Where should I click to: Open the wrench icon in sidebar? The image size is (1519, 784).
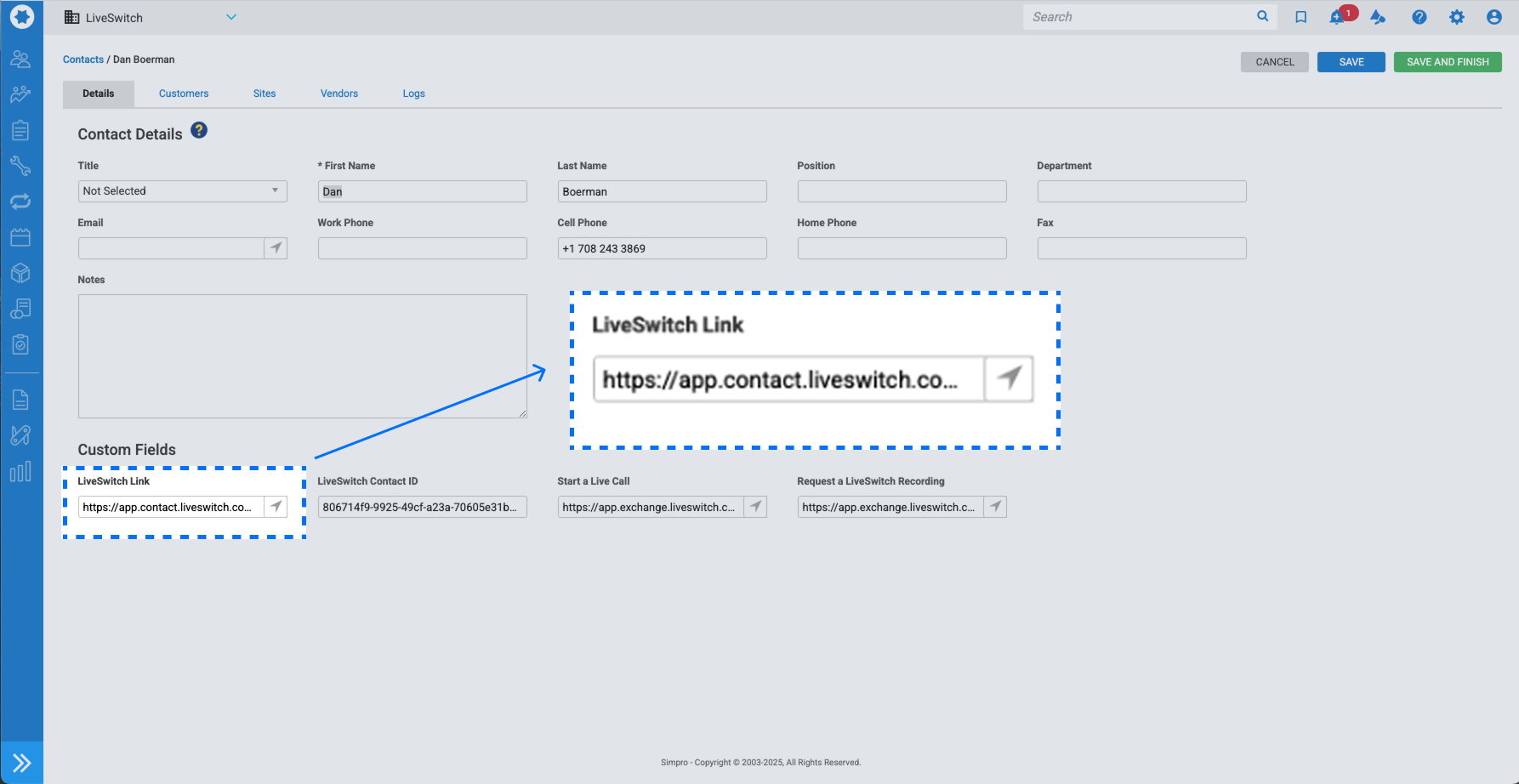[x=20, y=166]
